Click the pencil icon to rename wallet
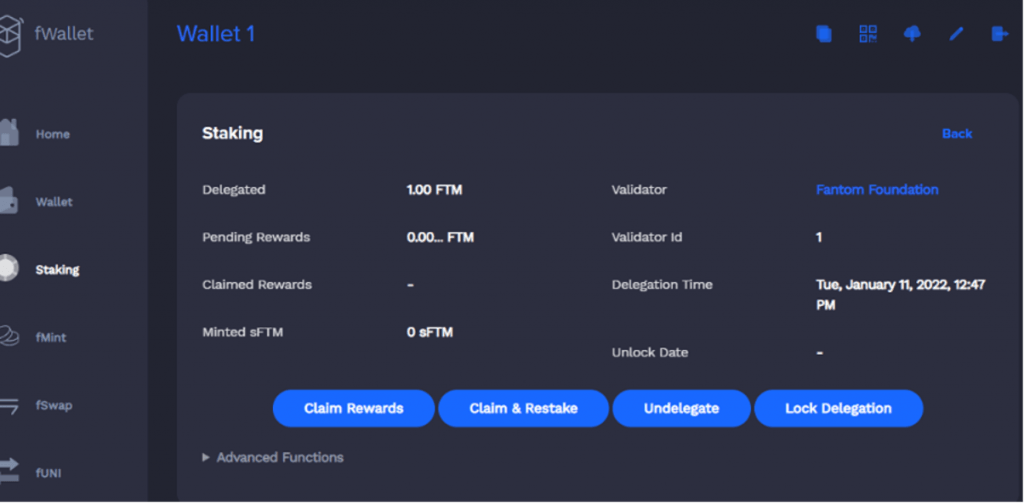Viewport: 1024px width, 503px height. coord(956,34)
